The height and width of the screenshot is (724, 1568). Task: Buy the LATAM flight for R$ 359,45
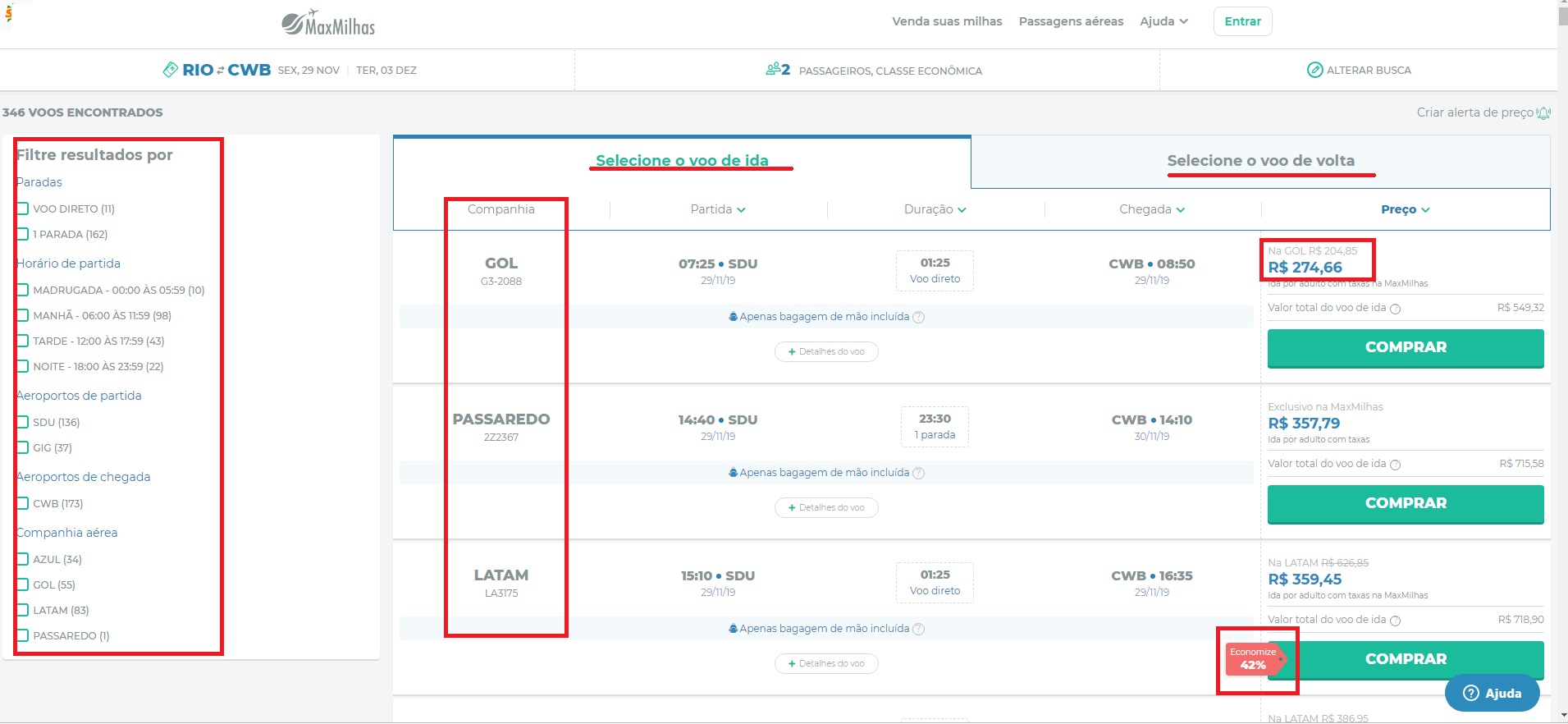[1406, 660]
